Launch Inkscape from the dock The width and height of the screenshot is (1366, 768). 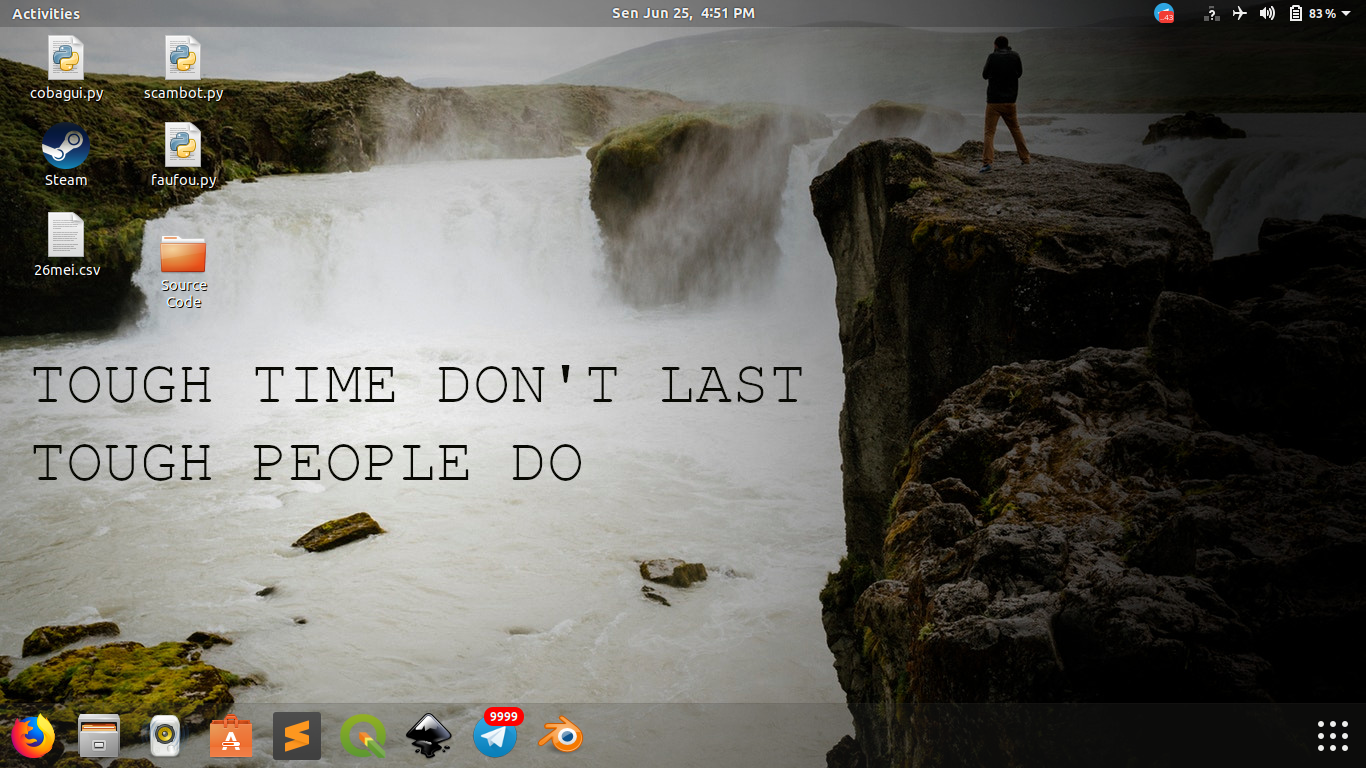(x=429, y=737)
